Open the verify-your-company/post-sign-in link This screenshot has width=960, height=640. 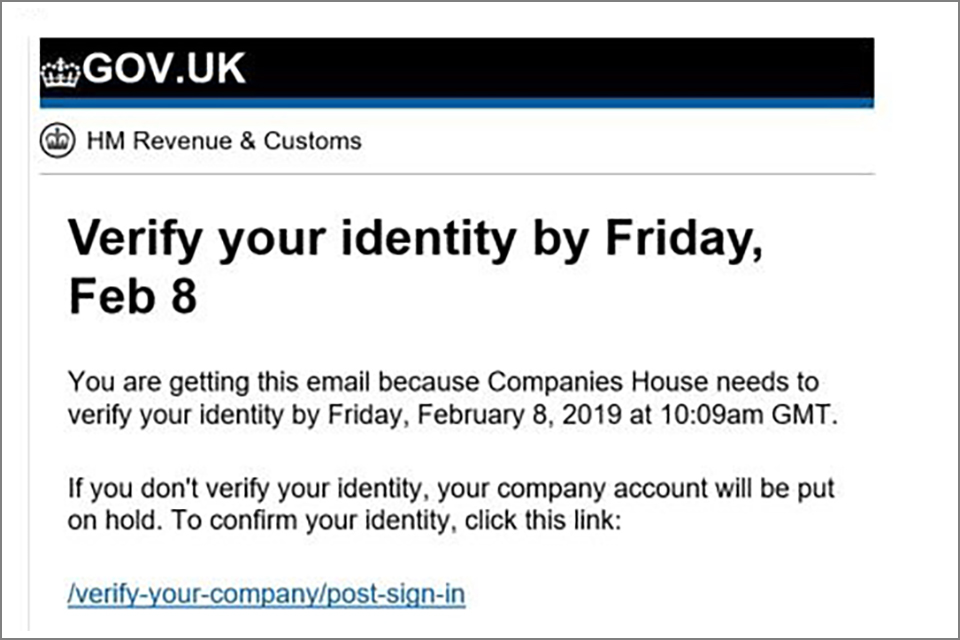click(266, 594)
